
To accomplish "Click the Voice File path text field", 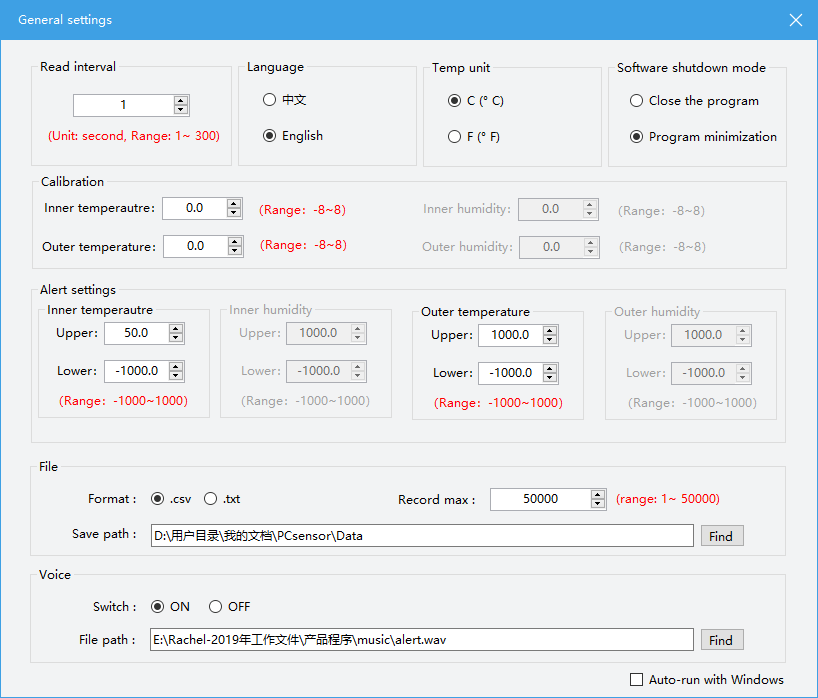I will coord(422,640).
